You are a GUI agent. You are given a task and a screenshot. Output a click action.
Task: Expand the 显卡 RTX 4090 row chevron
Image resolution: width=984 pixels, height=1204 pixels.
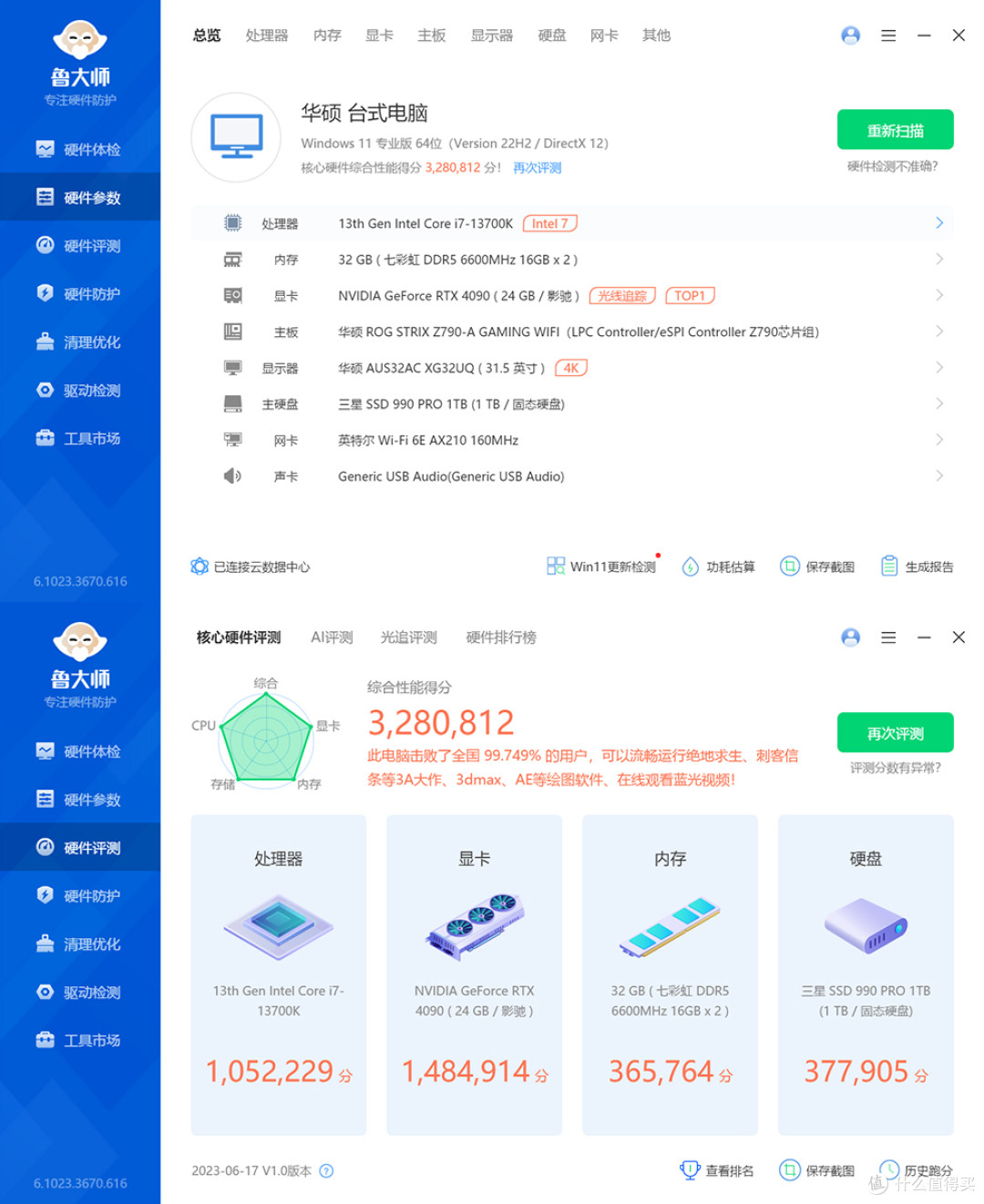click(939, 295)
